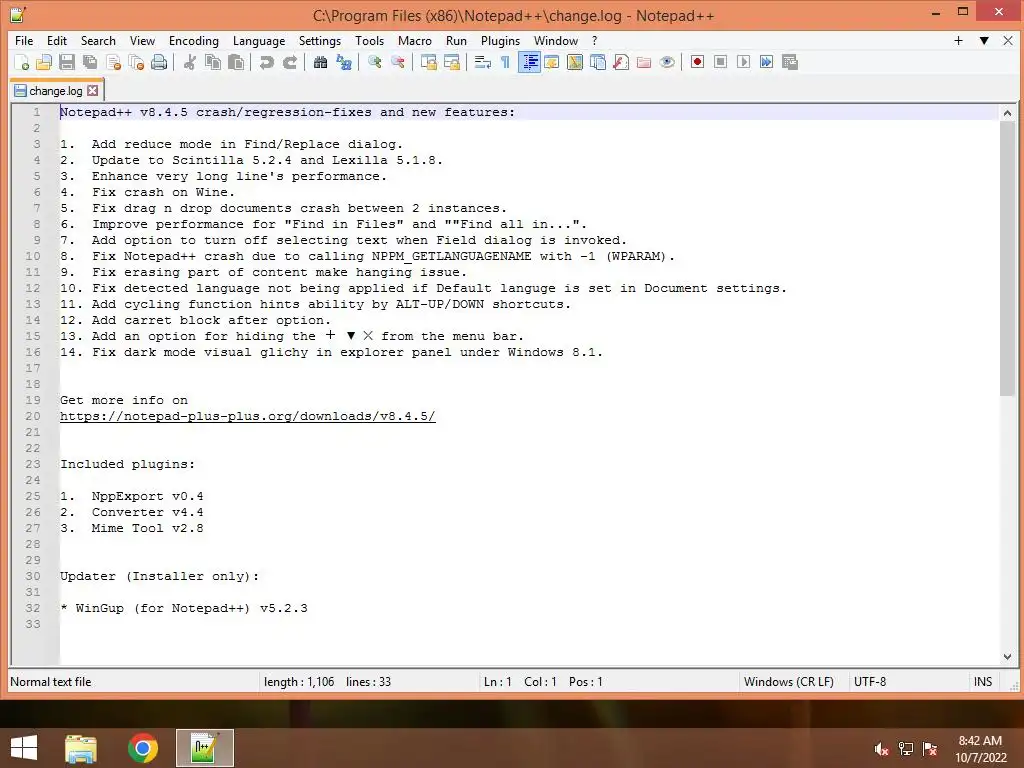Image resolution: width=1024 pixels, height=768 pixels.
Task: Toggle show all characters pilcrow
Action: point(505,62)
